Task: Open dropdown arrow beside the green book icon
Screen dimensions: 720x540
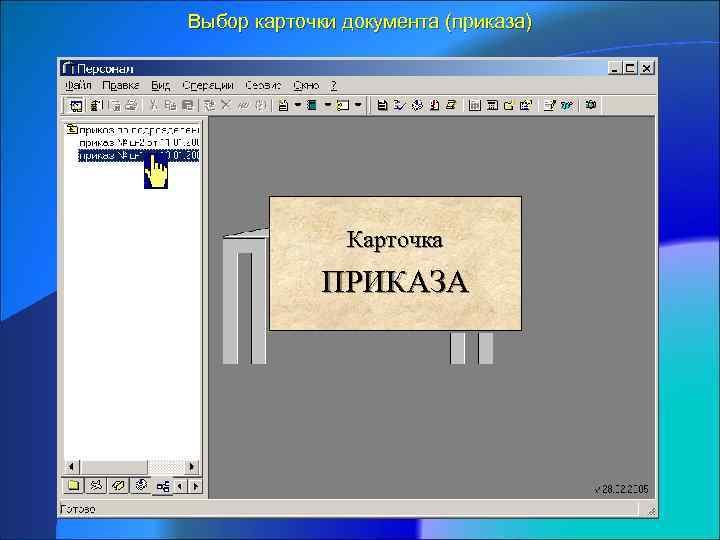Action: [327, 106]
